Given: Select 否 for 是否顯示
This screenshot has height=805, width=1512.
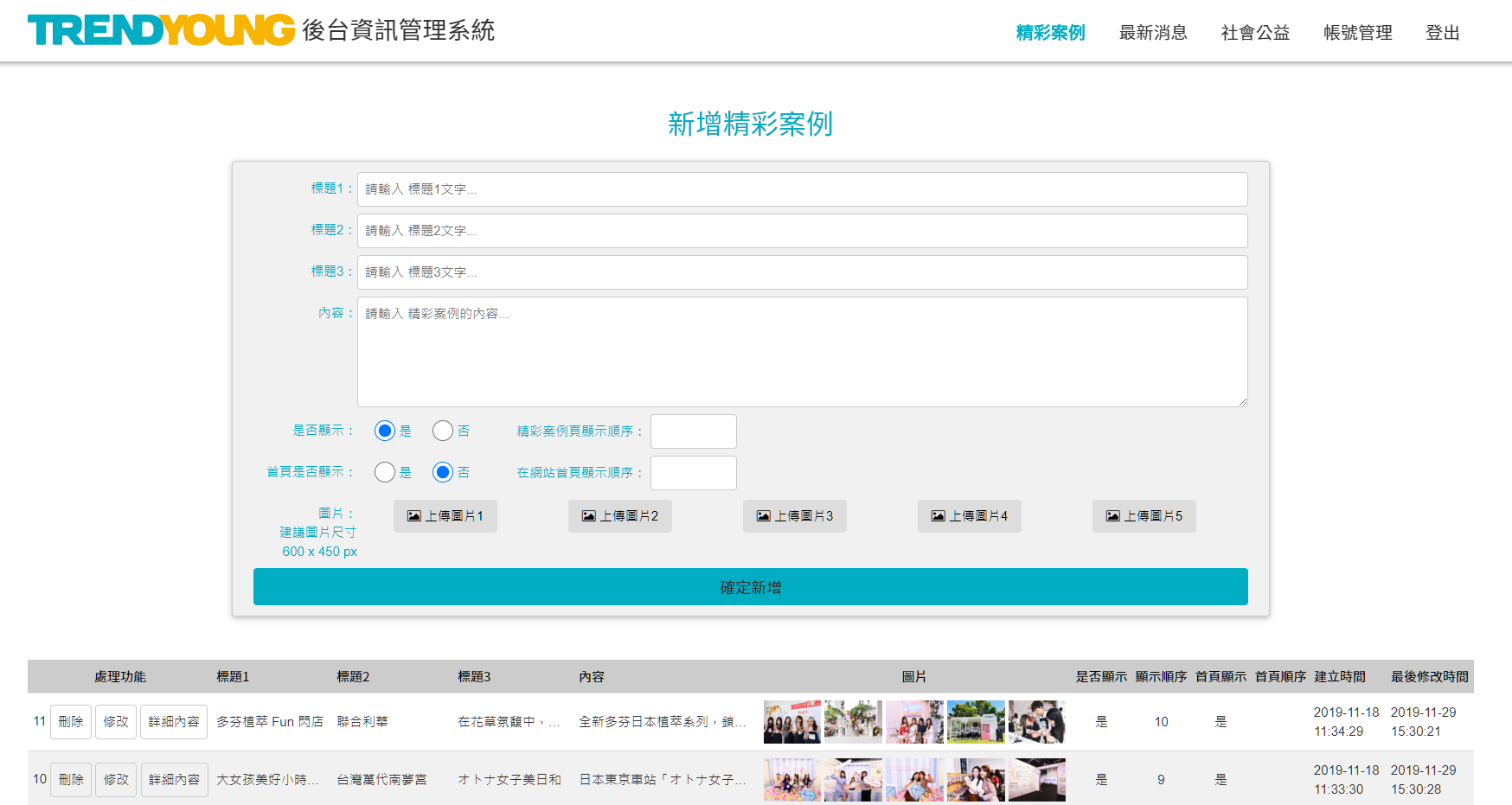Looking at the screenshot, I should [443, 431].
